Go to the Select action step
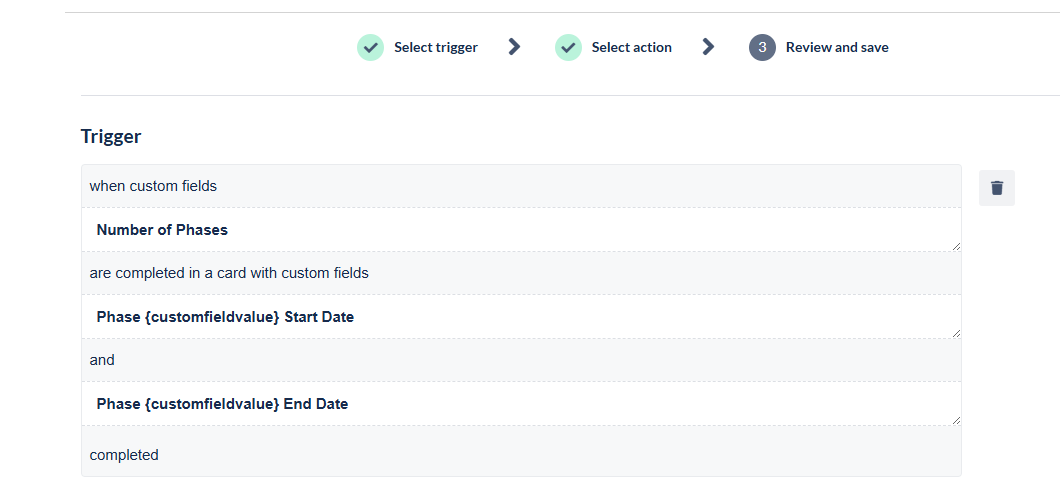The height and width of the screenshot is (498, 1060). click(x=631, y=47)
